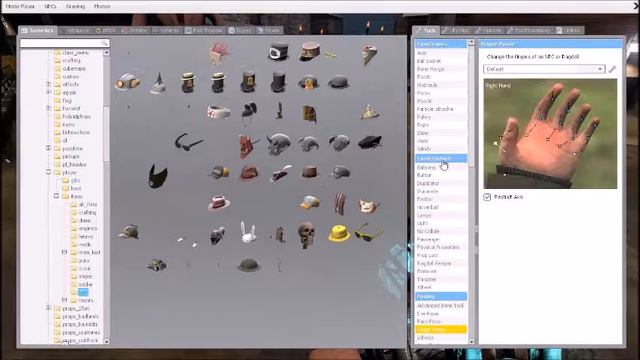Click the folder tree scrollbar up arrow
The image size is (640, 360).
107,53
